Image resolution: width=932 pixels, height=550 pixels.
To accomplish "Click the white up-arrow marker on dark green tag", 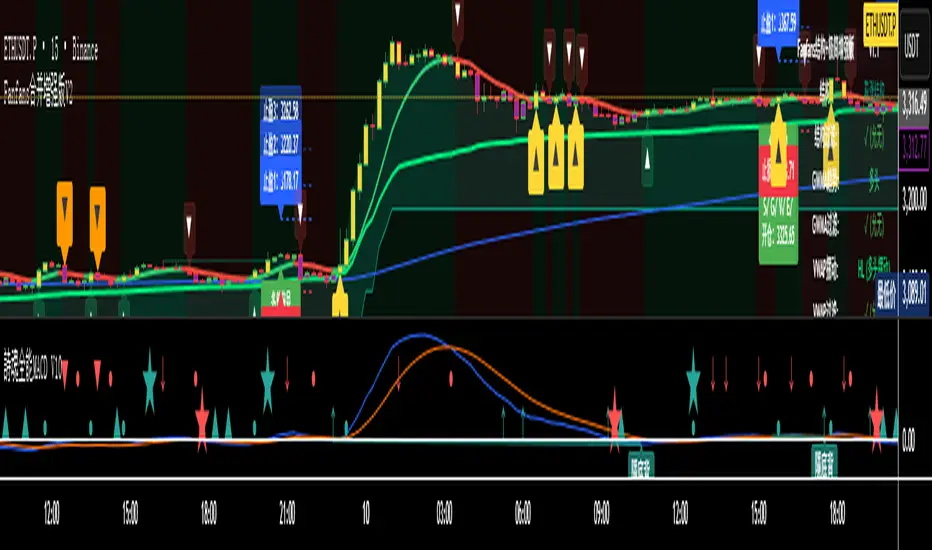I will [647, 159].
